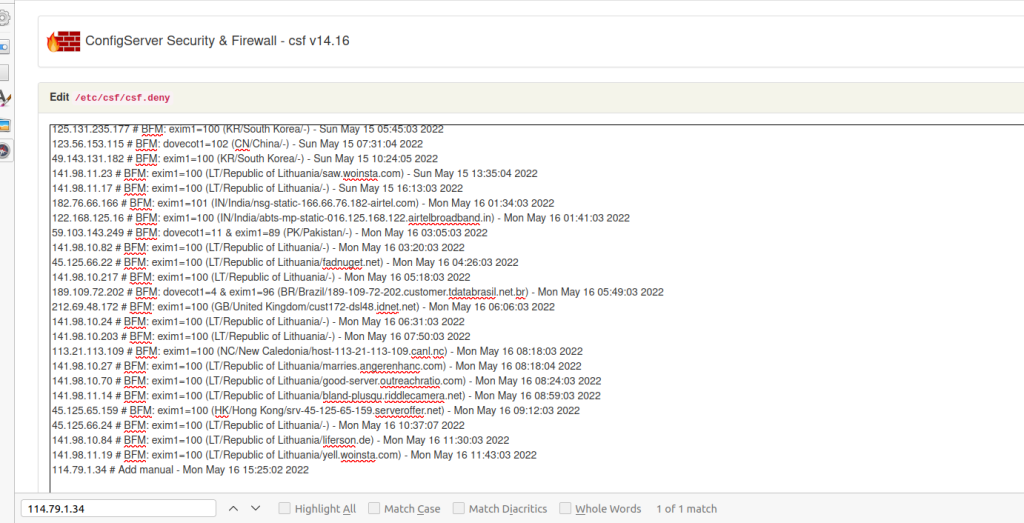Viewport: 1024px width, 523px height.
Task: Click the line for IP 123.56.153.115
Action: (237, 144)
